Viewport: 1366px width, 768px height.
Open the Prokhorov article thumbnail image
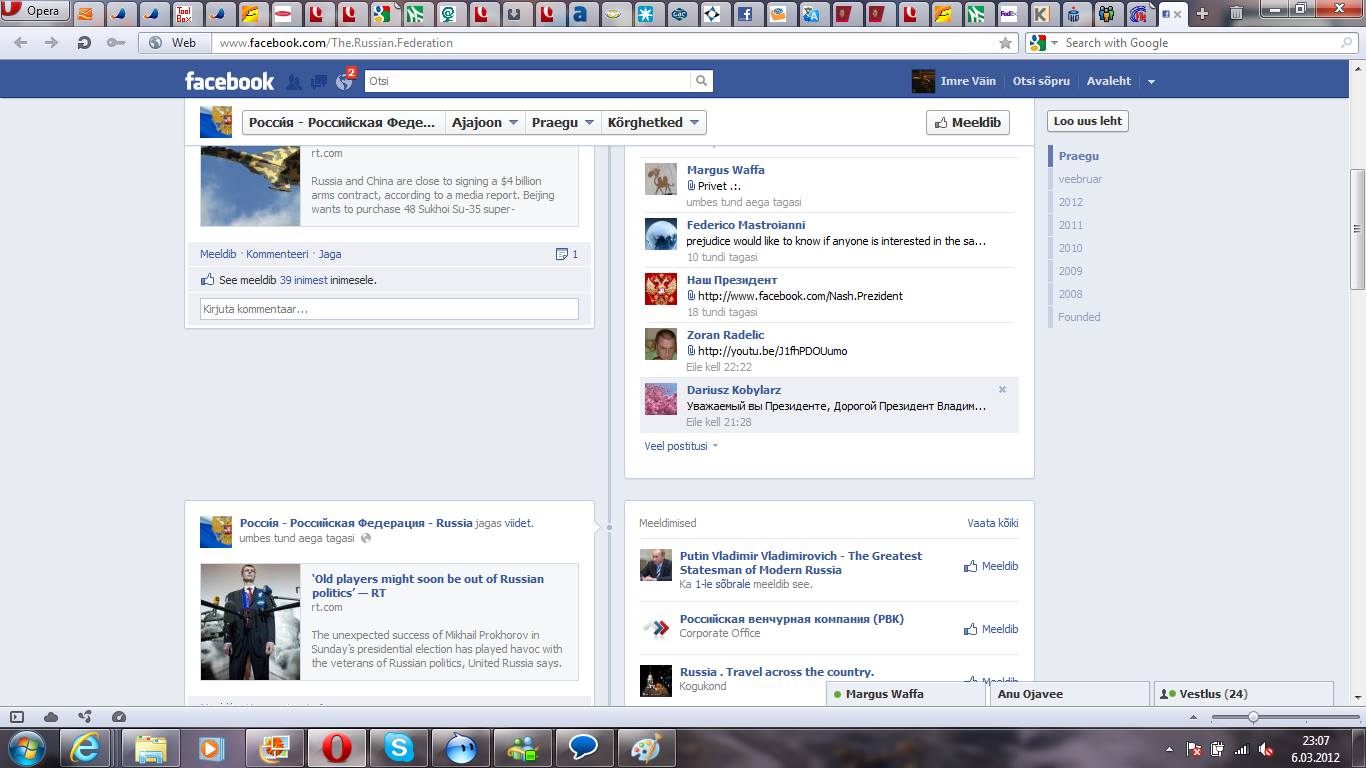[250, 622]
